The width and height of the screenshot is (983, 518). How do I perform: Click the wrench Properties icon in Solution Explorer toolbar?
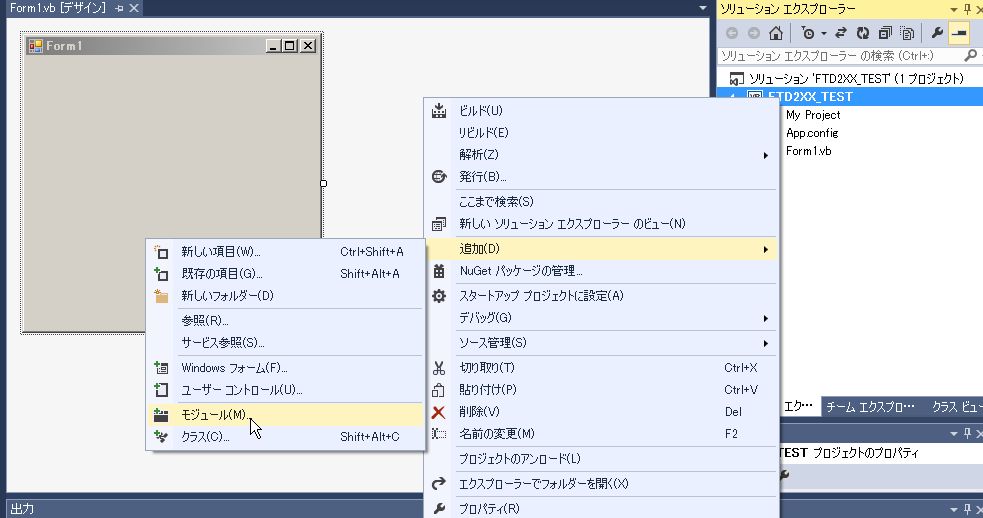[x=937, y=33]
